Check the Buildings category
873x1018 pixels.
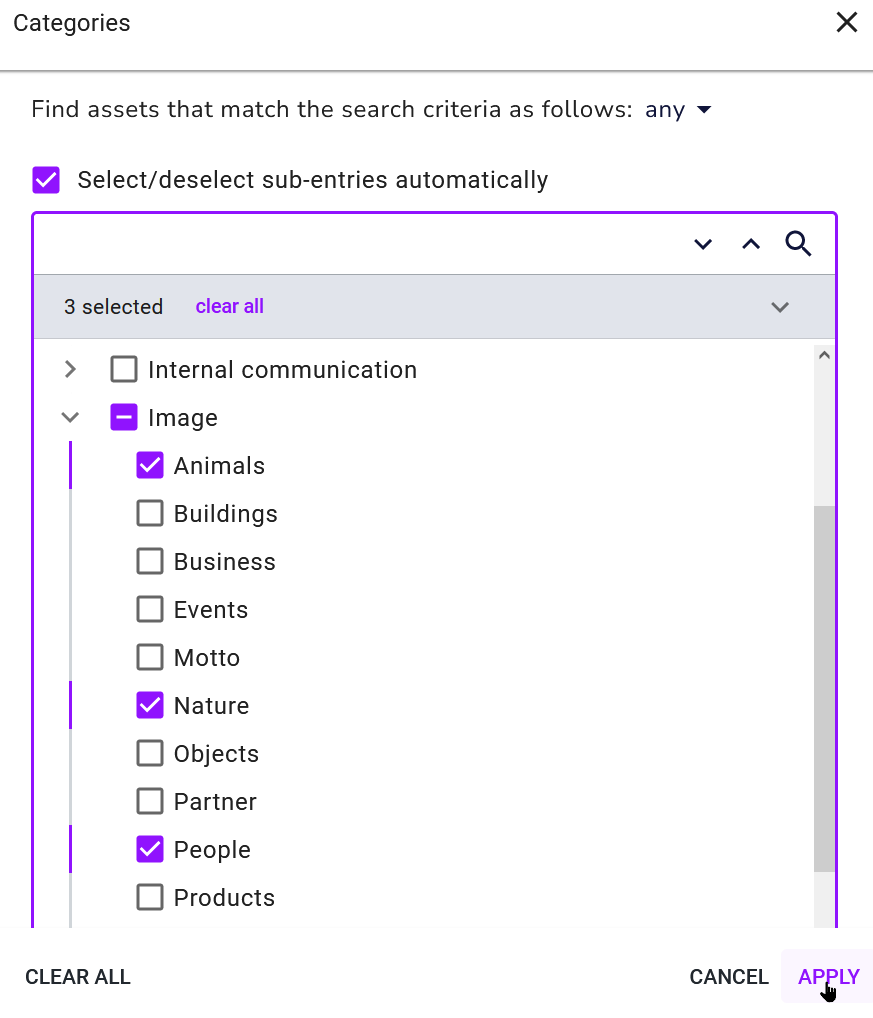(x=150, y=514)
